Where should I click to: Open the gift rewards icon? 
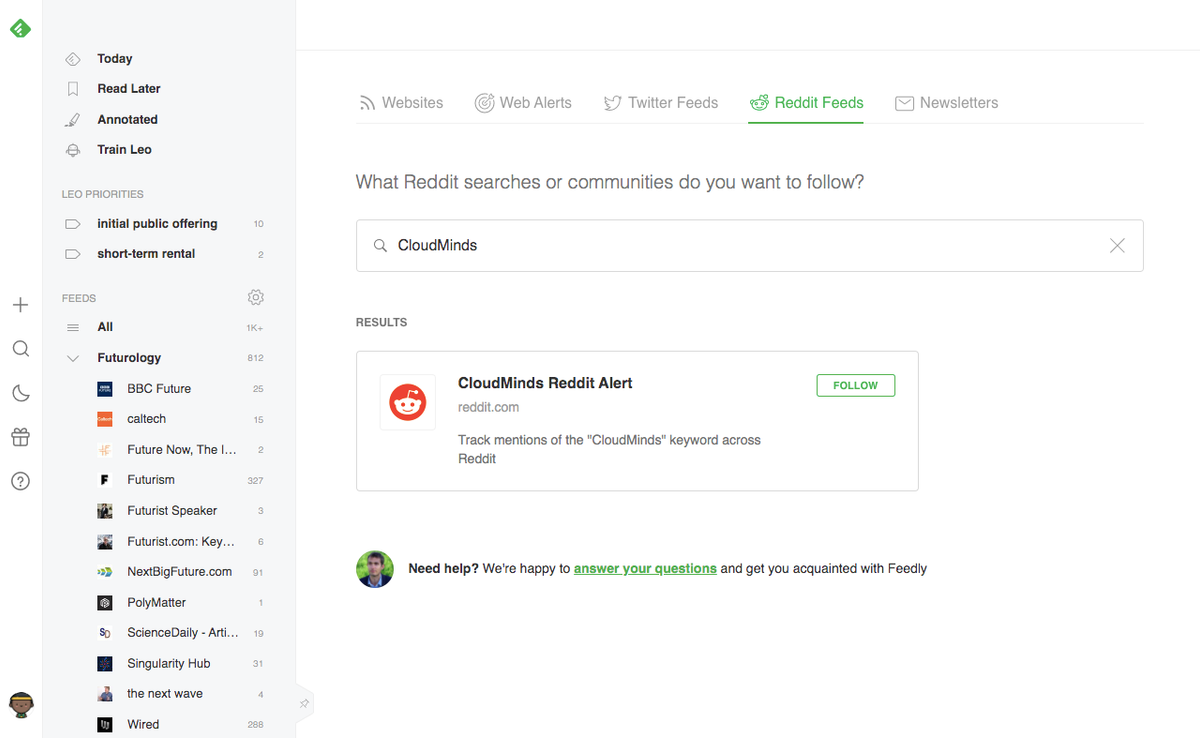coord(20,437)
